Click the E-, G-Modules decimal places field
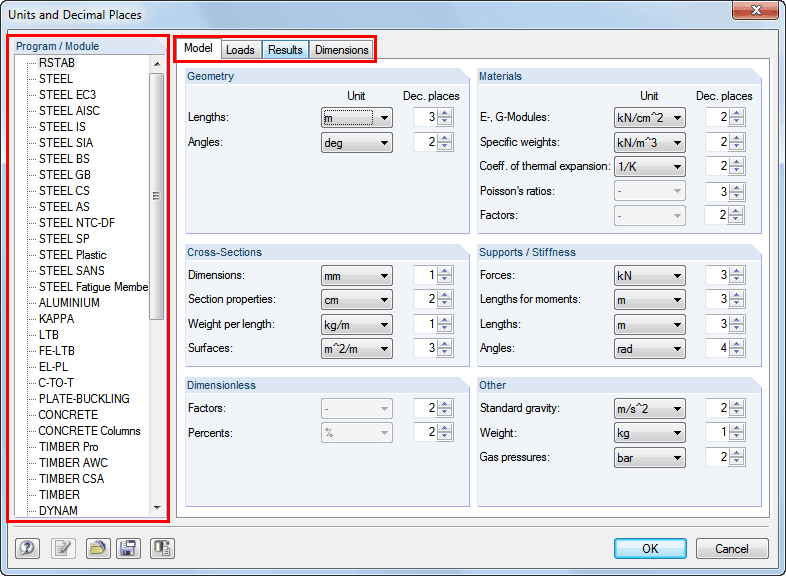786x576 pixels. (x=717, y=117)
